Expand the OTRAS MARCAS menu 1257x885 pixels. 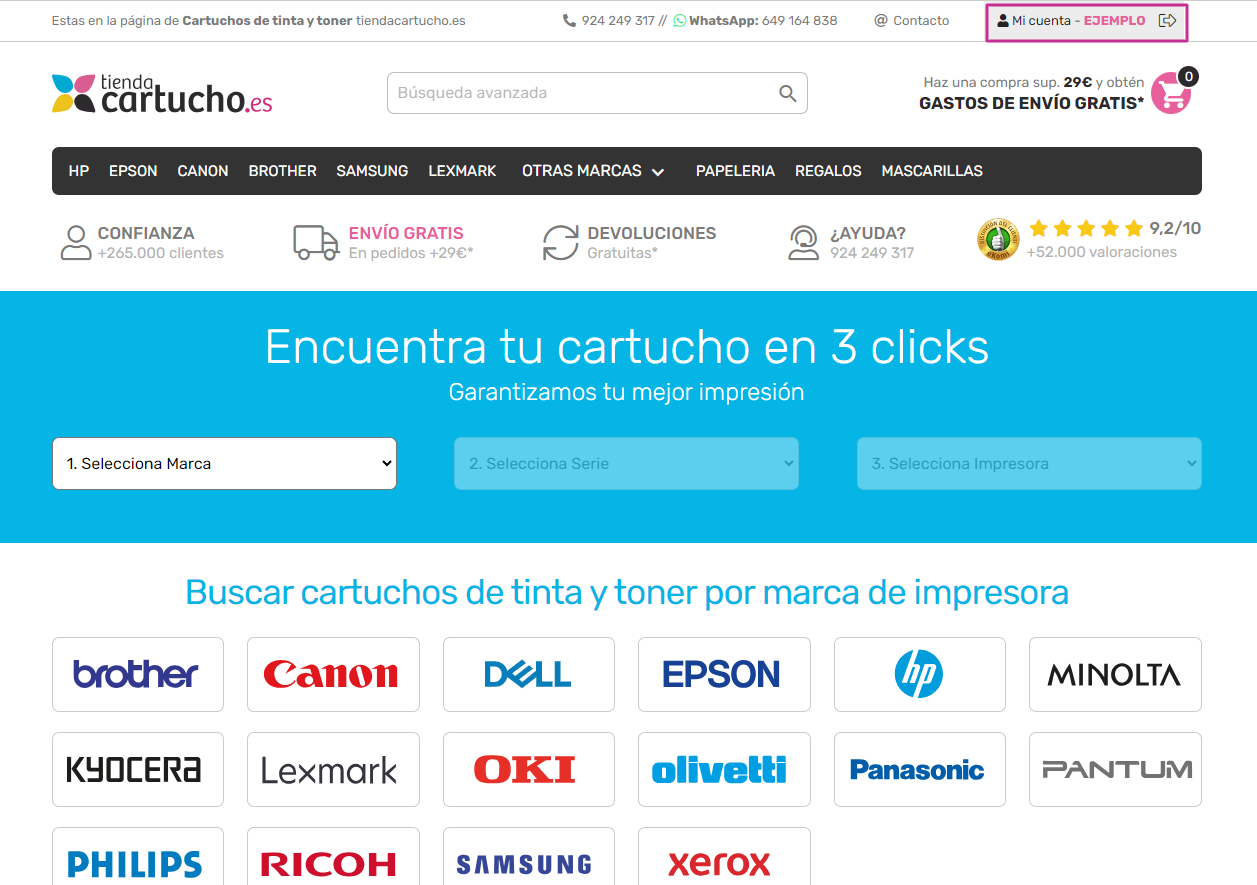[593, 171]
